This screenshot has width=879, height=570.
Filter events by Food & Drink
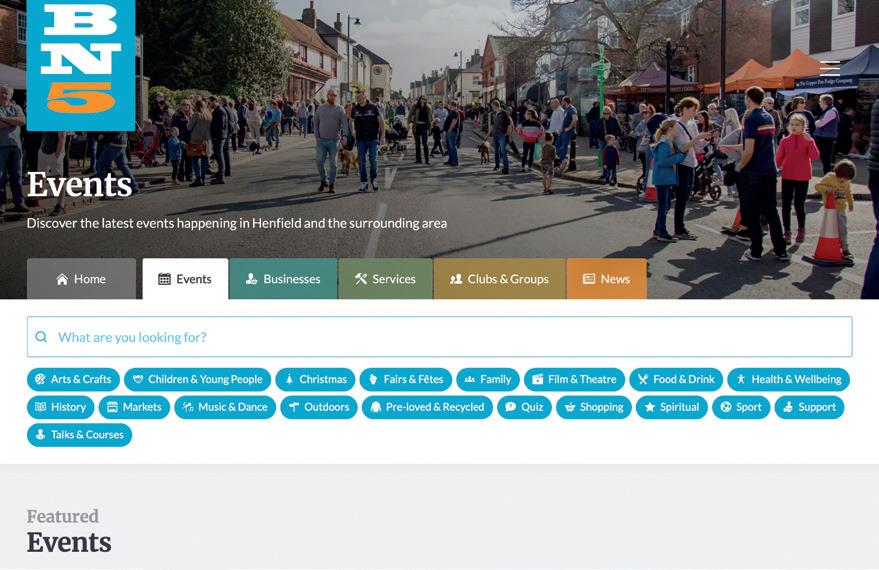pyautogui.click(x=676, y=379)
